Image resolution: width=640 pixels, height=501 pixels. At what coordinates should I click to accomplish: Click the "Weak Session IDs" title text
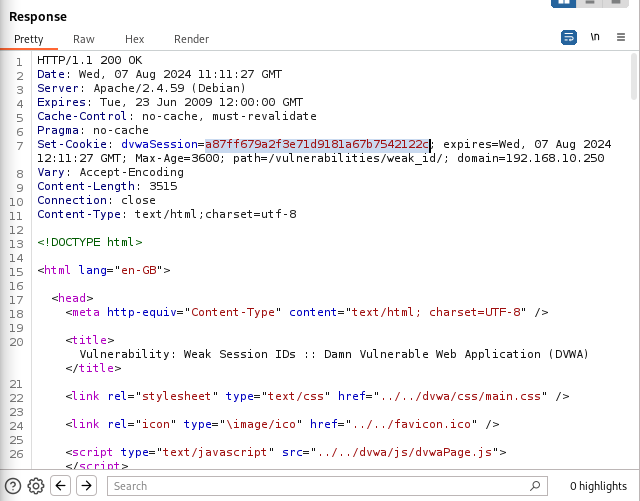point(239,354)
